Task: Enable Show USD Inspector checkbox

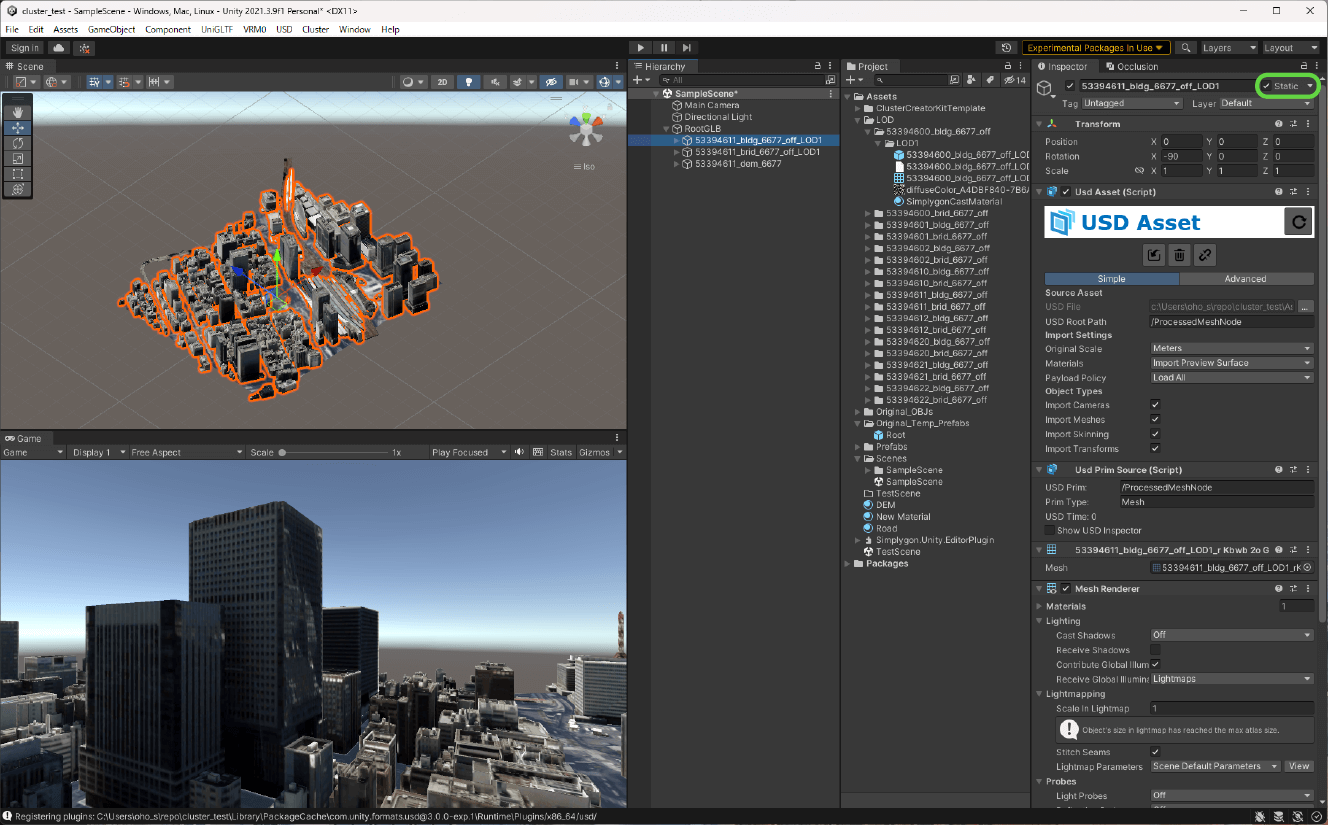Action: coord(1049,530)
